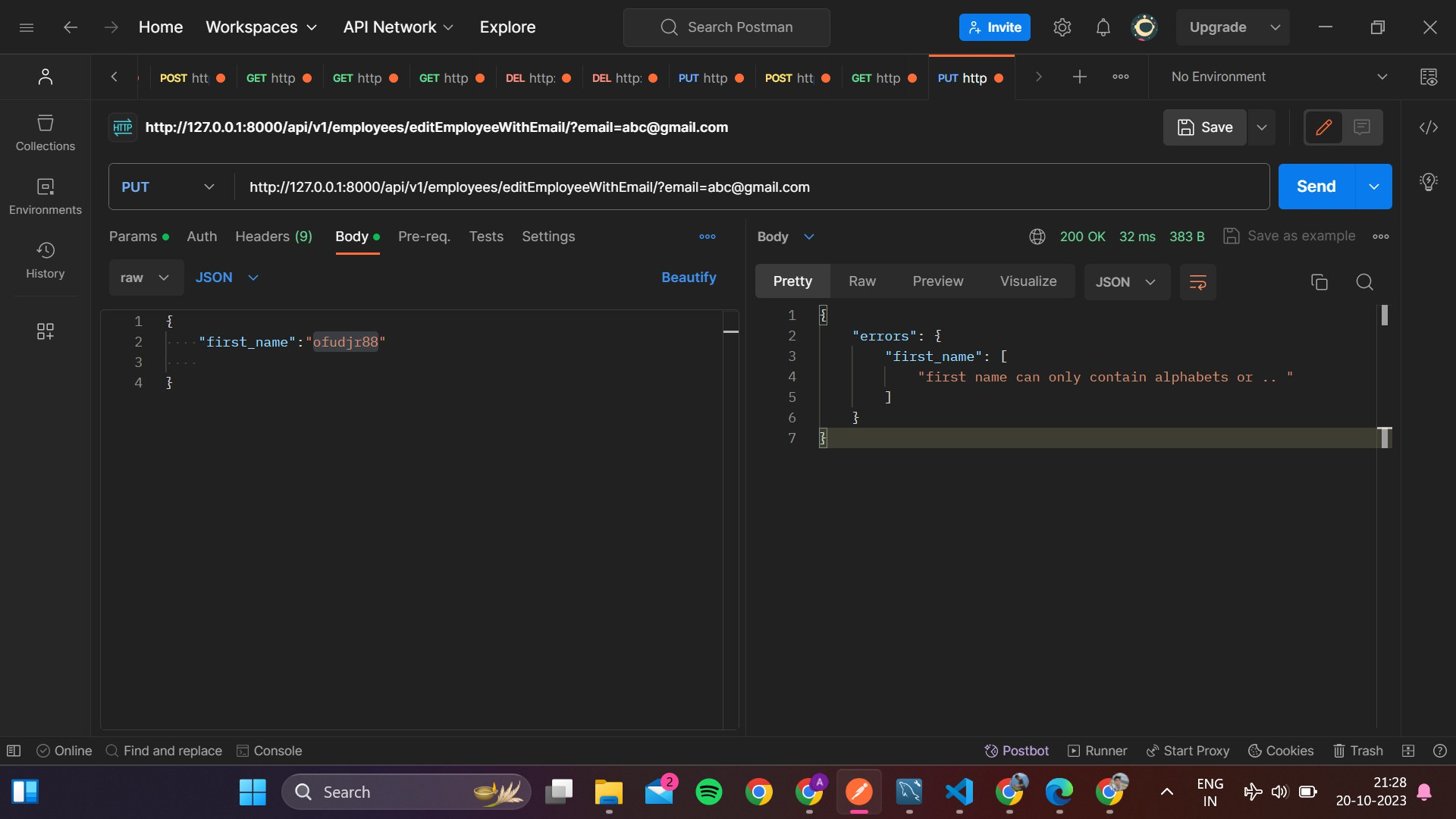Expand the No Environment dropdown
This screenshot has width=1456, height=819.
(1382, 77)
